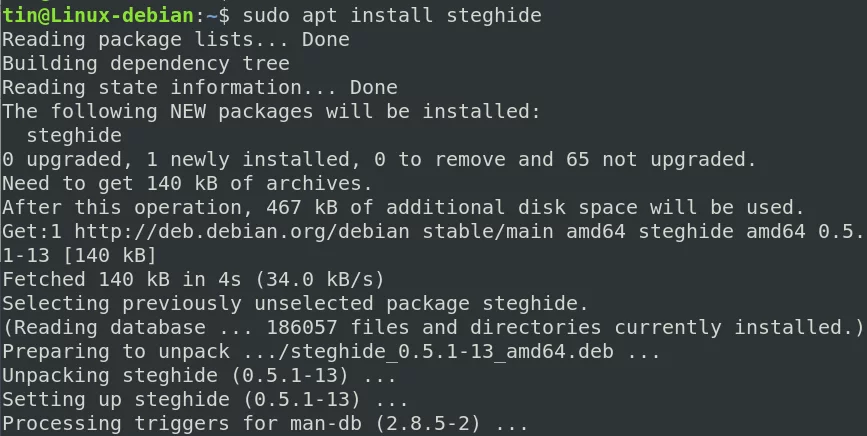Image resolution: width=867 pixels, height=436 pixels.
Task: Click the 'The following NEW packages' line
Action: click(x=271, y=111)
